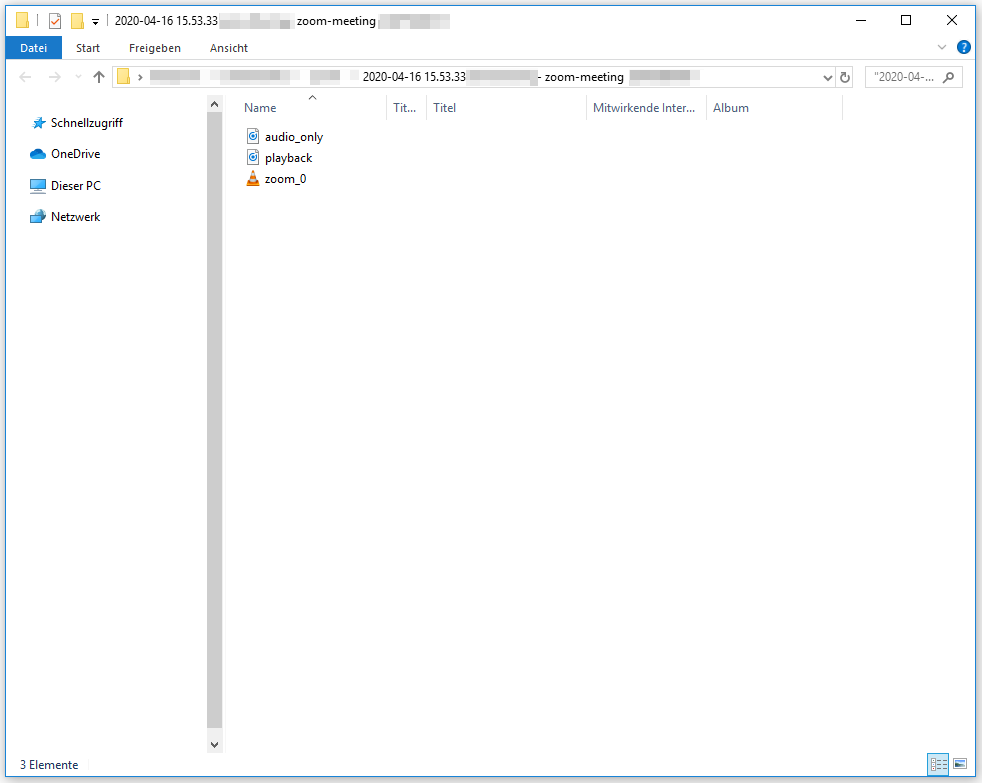Sort by Album column header
This screenshot has height=783, width=982.
(x=731, y=108)
